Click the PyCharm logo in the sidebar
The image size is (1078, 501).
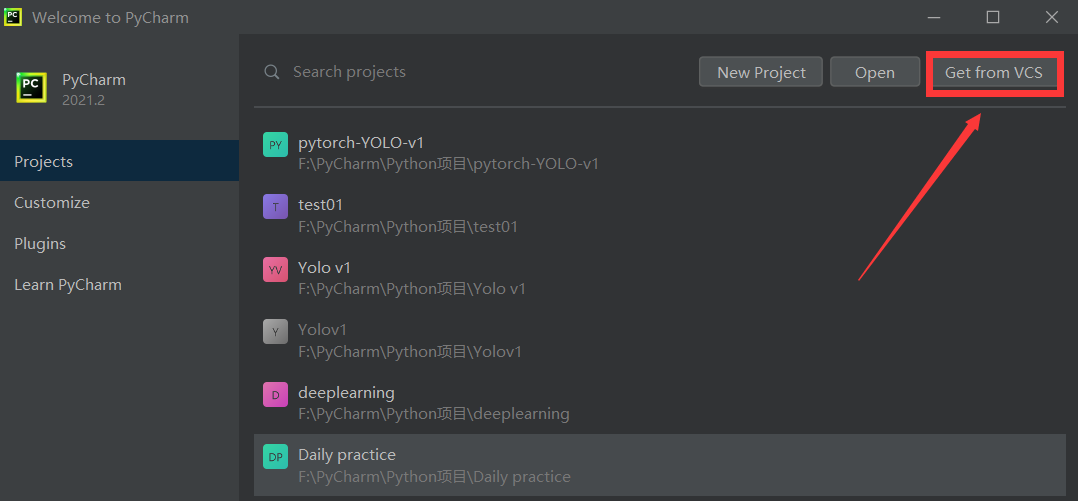coord(31,88)
